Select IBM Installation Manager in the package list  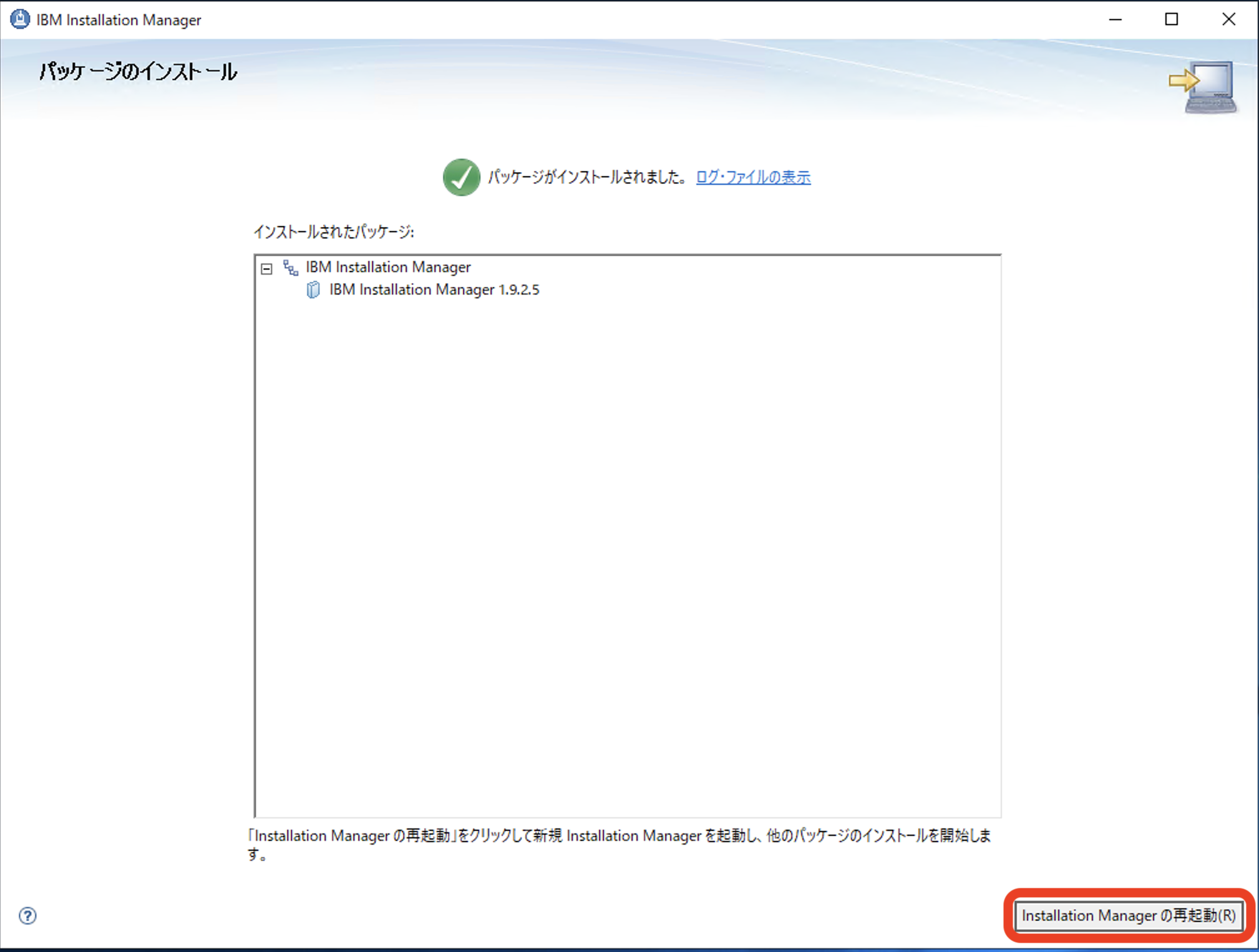[387, 267]
